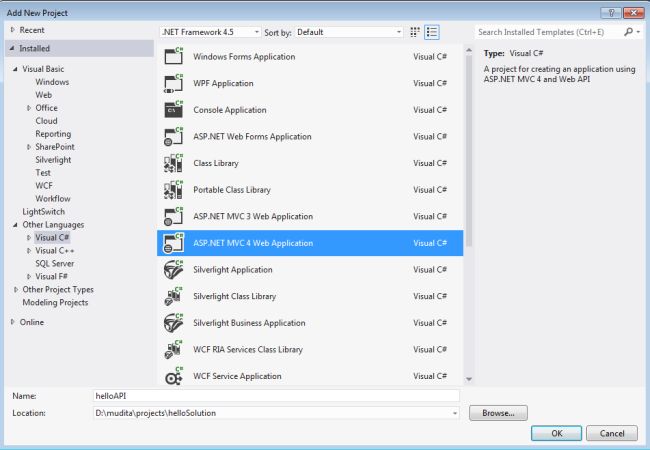Click the Name field containing helloAPI
650x450 pixels.
point(276,396)
